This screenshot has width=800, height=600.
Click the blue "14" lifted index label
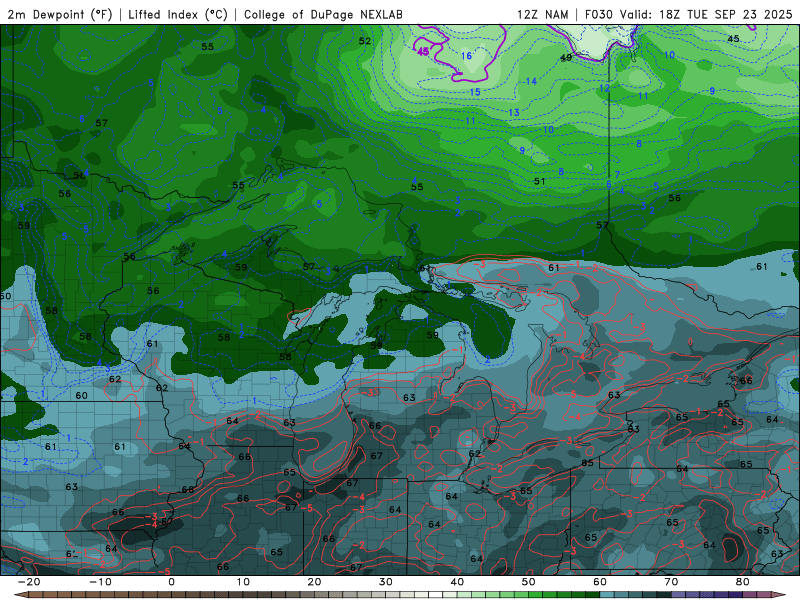pos(531,81)
